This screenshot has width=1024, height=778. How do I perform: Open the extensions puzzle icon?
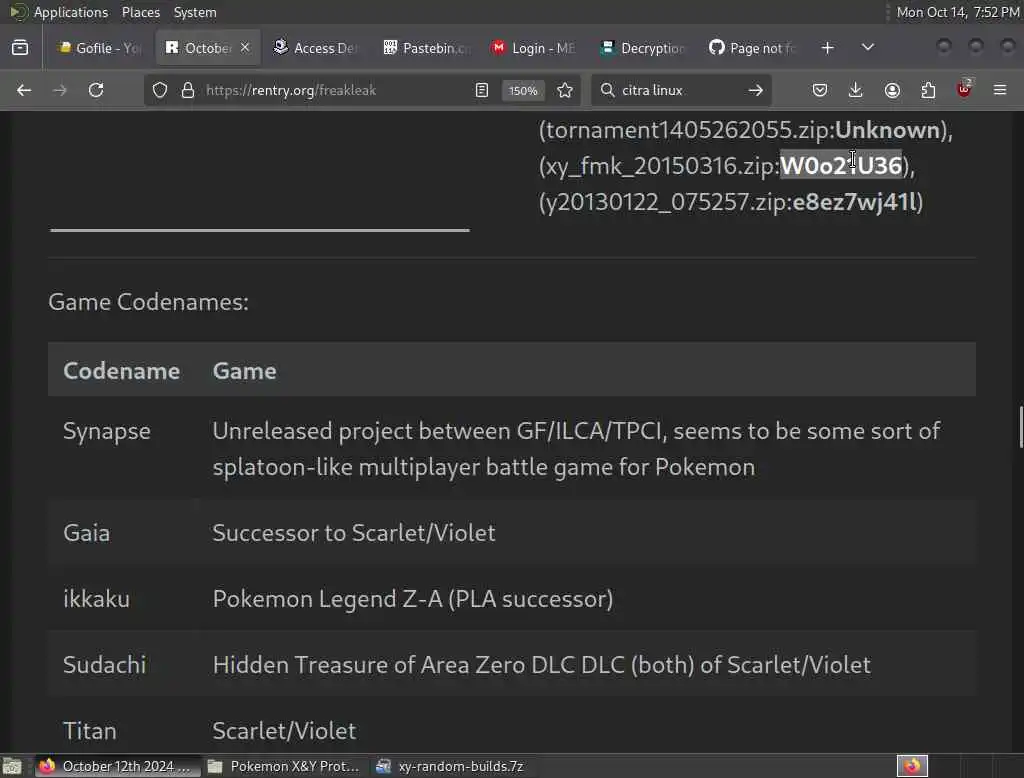[x=928, y=90]
